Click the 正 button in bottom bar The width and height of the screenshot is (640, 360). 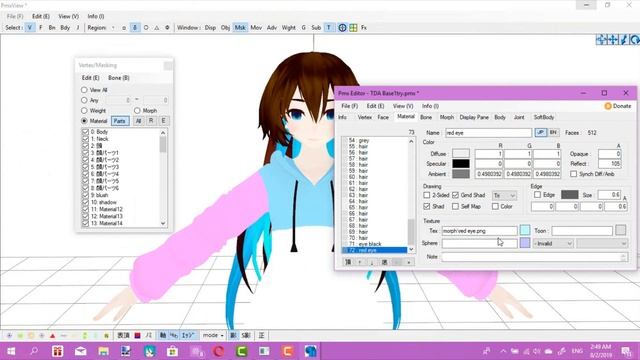click(x=261, y=336)
